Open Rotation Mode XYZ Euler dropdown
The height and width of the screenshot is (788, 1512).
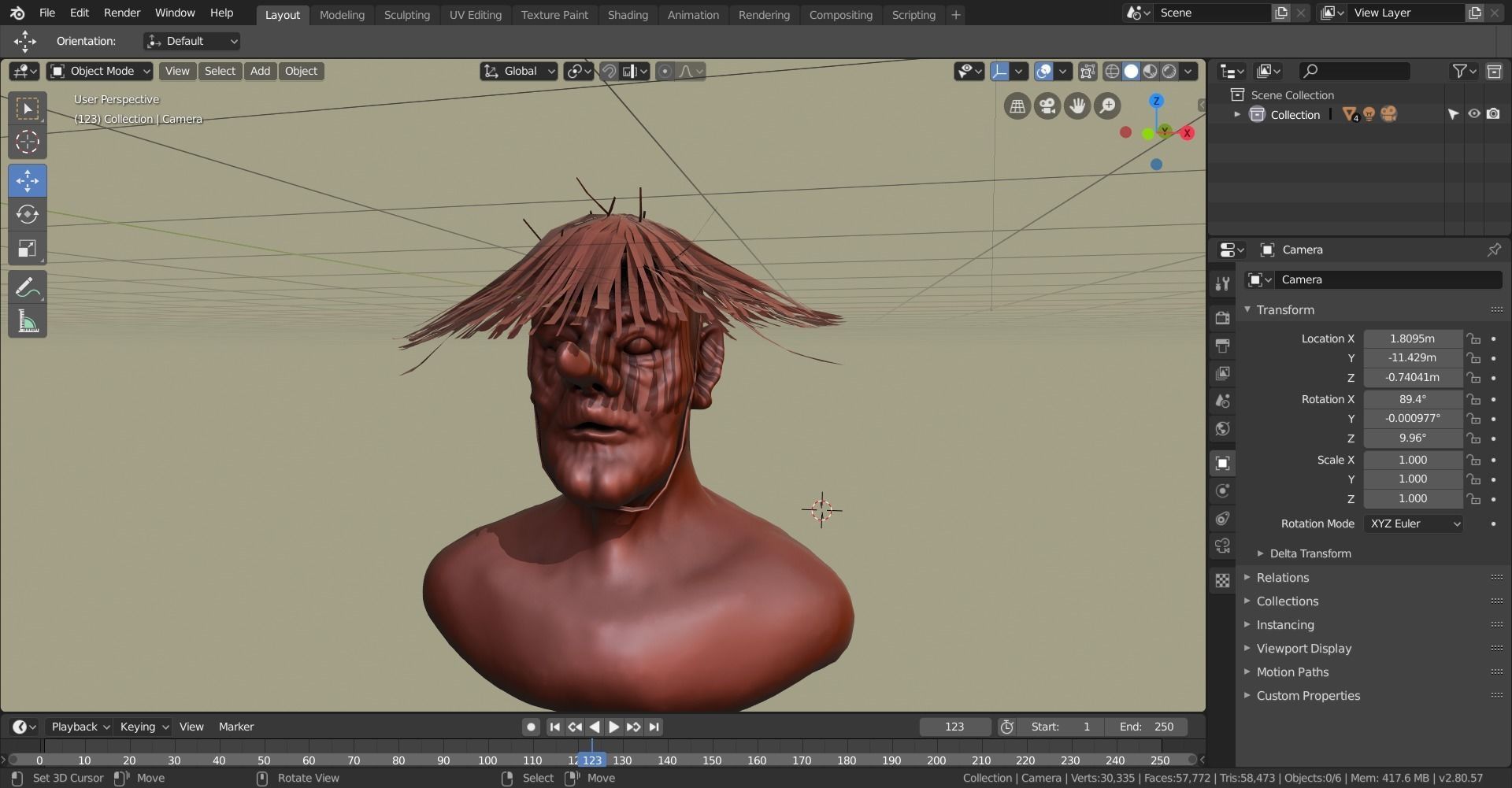pos(1413,523)
